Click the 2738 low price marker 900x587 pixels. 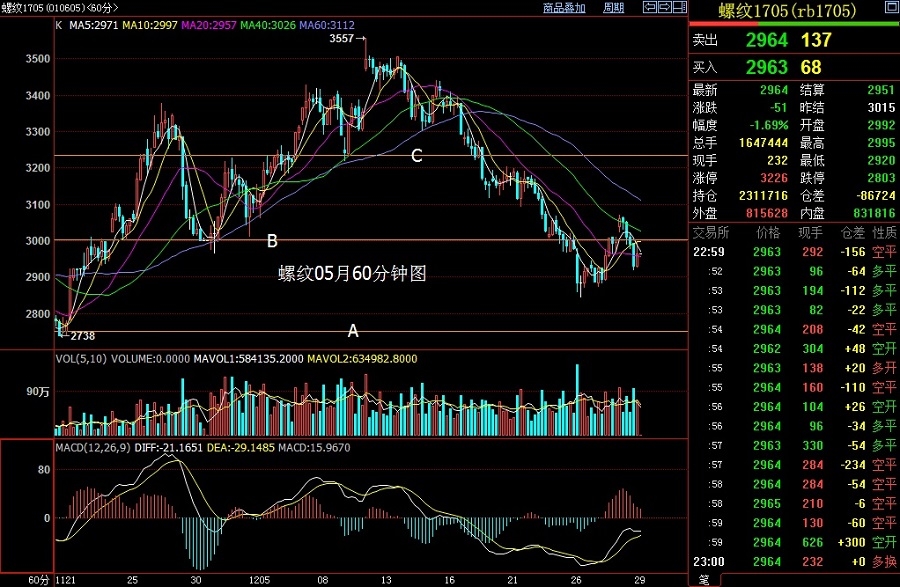click(83, 336)
